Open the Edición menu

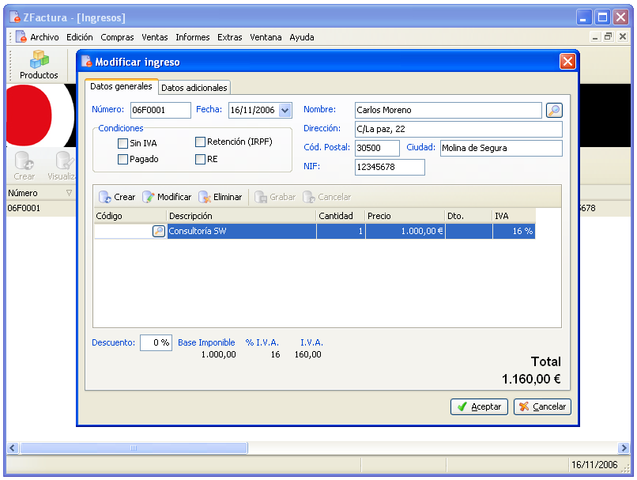click(x=80, y=37)
